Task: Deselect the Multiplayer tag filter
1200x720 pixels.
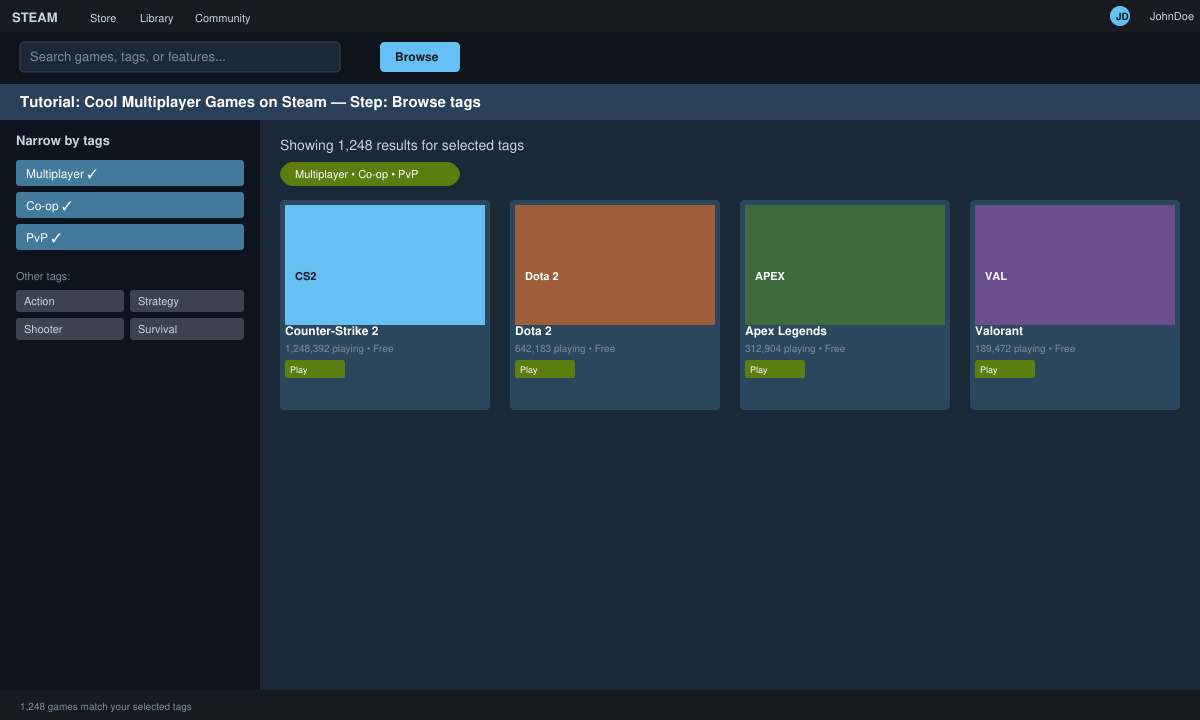Action: click(x=130, y=173)
